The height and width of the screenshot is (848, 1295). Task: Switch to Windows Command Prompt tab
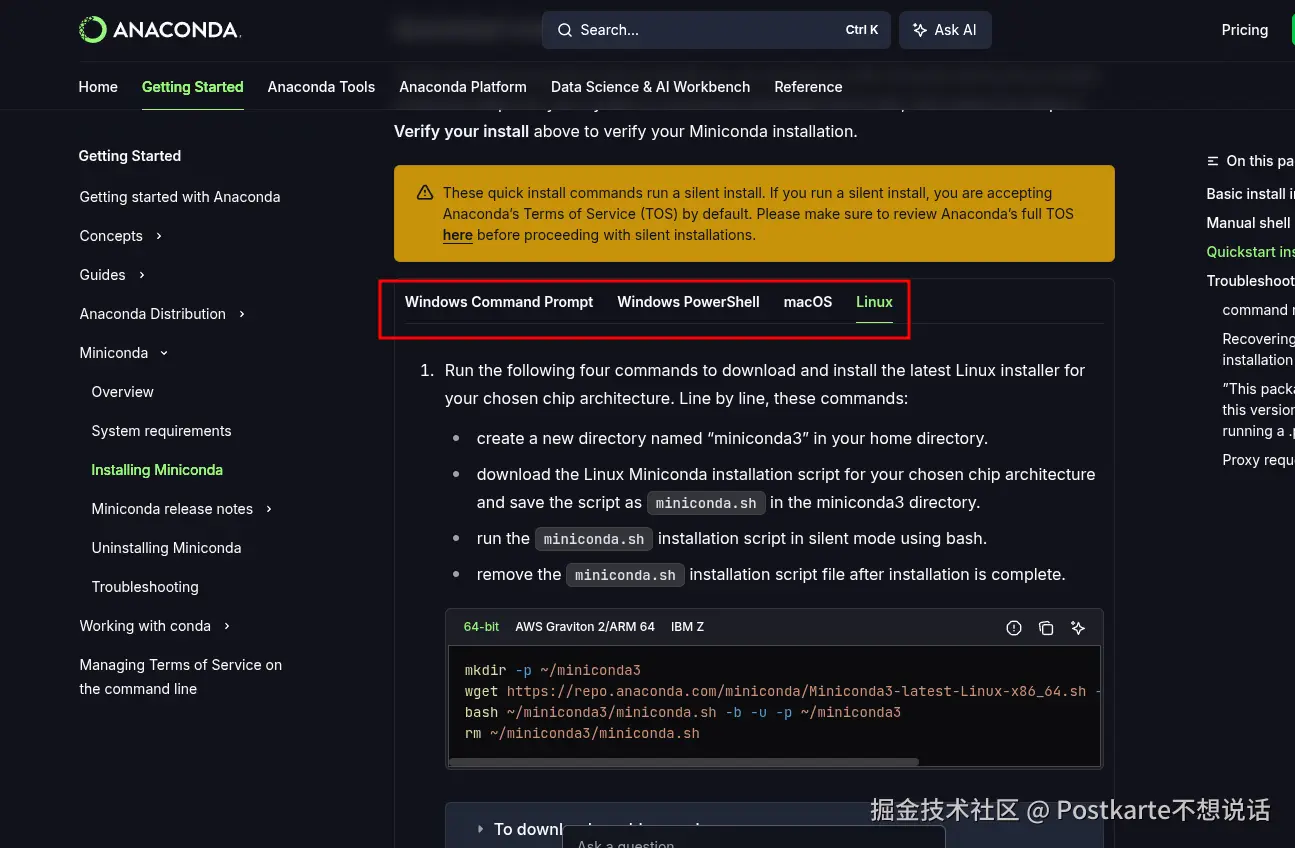pos(499,302)
